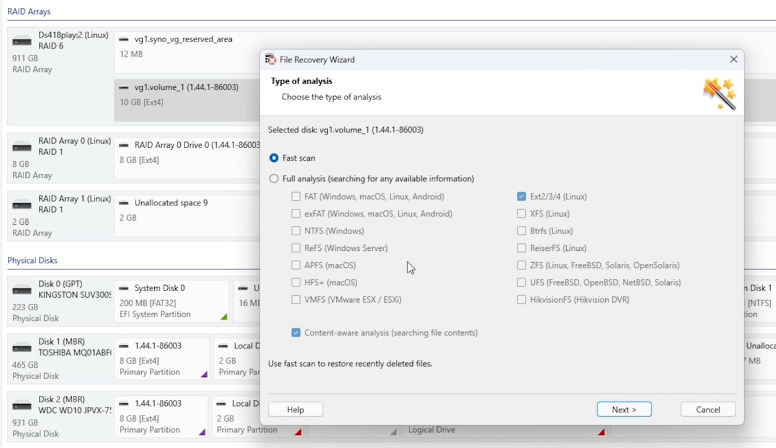The image size is (776, 448).
Task: Tick the HikvisionFS (Hikvision DVR) checkbox
Action: (x=522, y=299)
